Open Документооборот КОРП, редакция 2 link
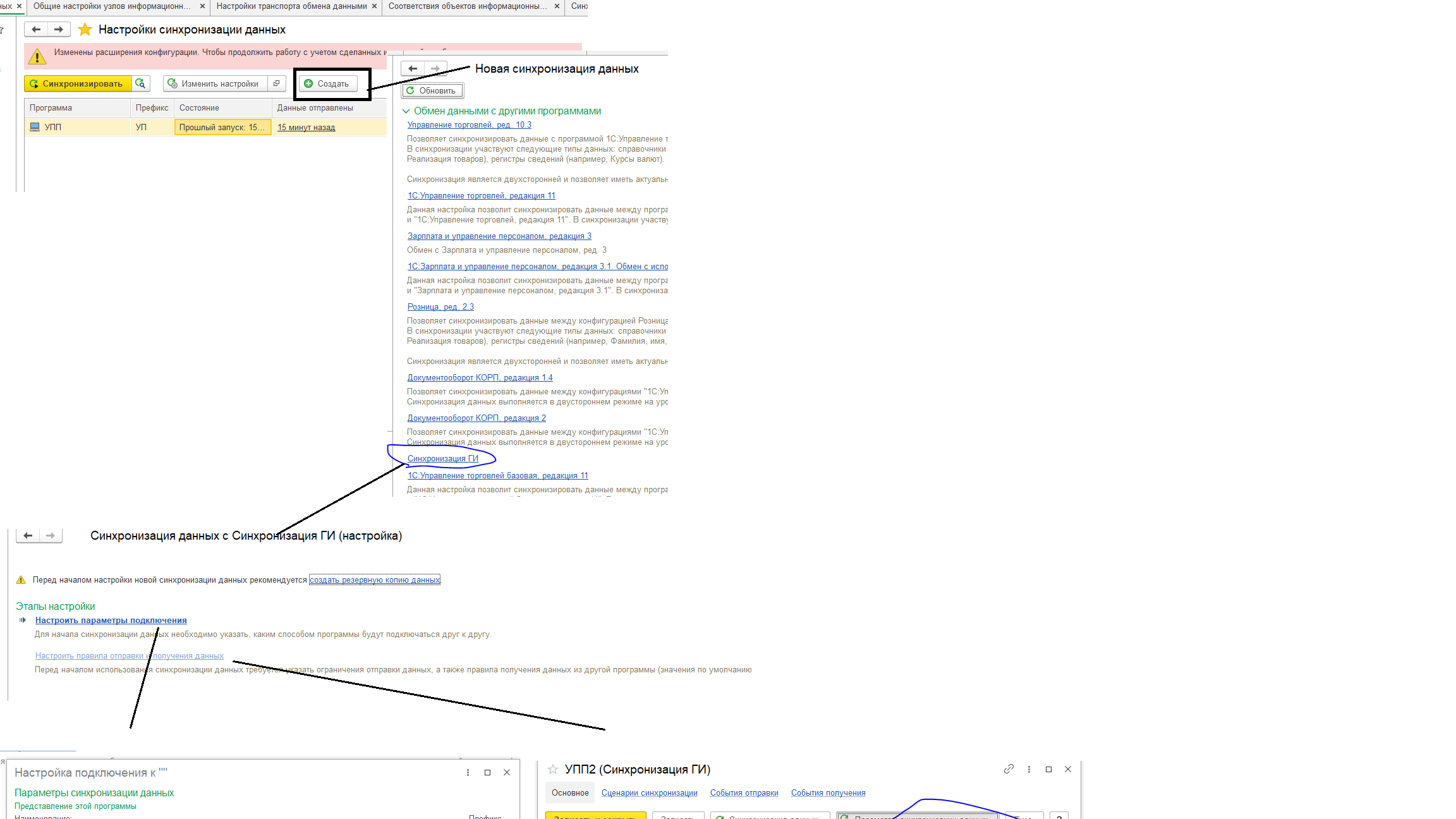The height and width of the screenshot is (819, 1456). click(x=476, y=418)
